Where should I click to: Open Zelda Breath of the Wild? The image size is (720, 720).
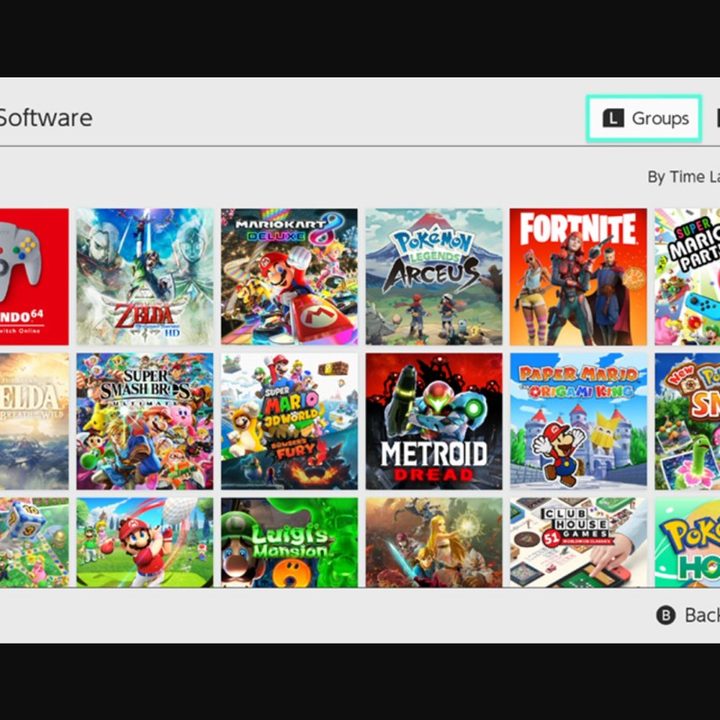point(34,421)
